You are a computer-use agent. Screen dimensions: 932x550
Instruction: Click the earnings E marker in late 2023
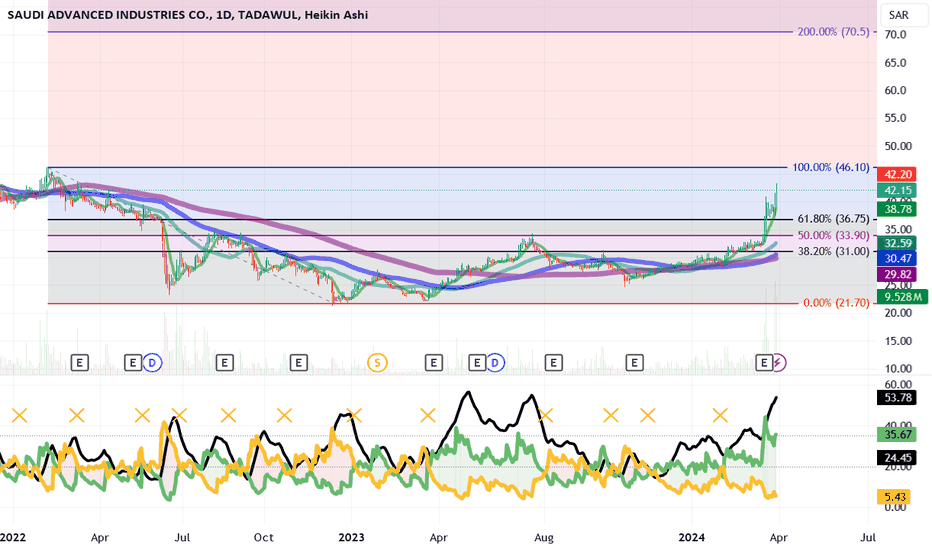[x=634, y=362]
